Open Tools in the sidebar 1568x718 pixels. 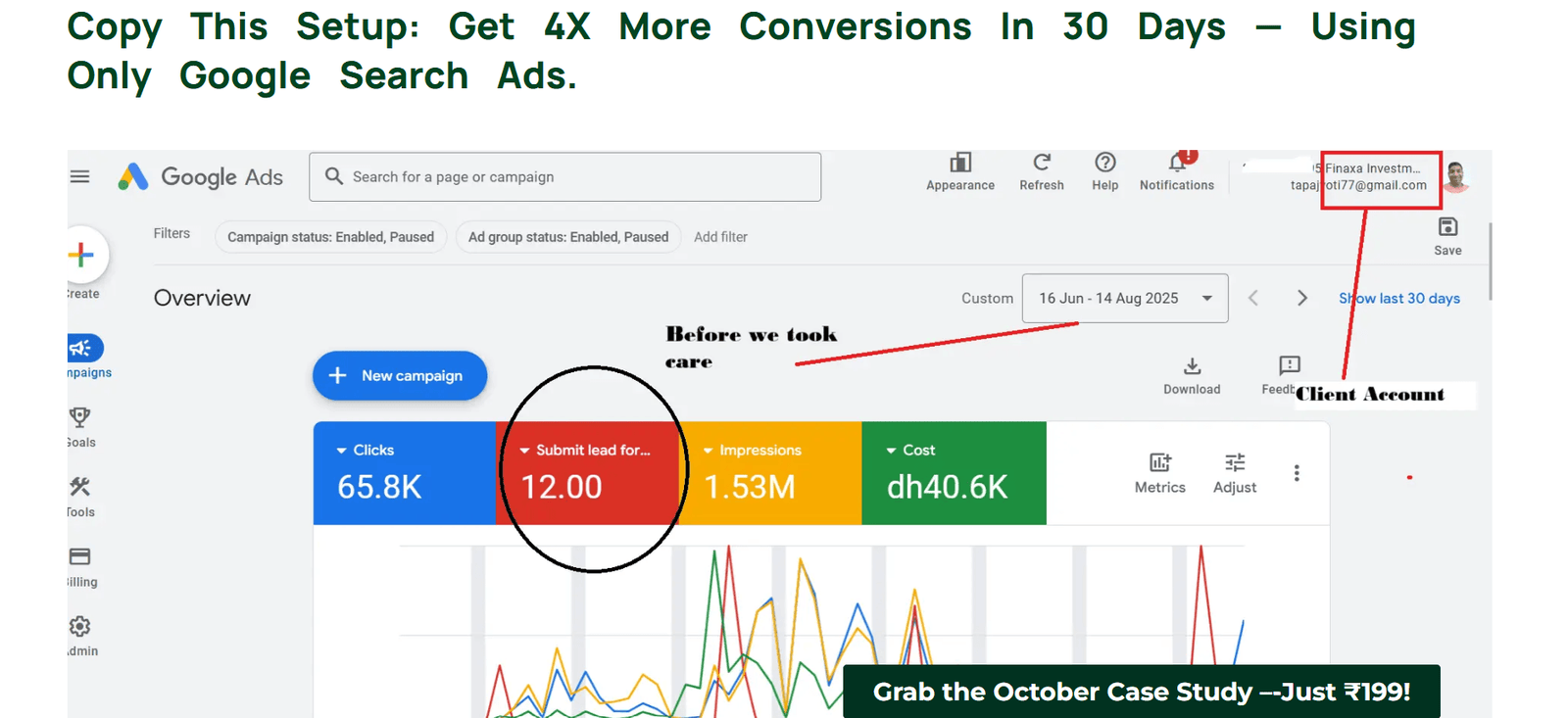80,497
